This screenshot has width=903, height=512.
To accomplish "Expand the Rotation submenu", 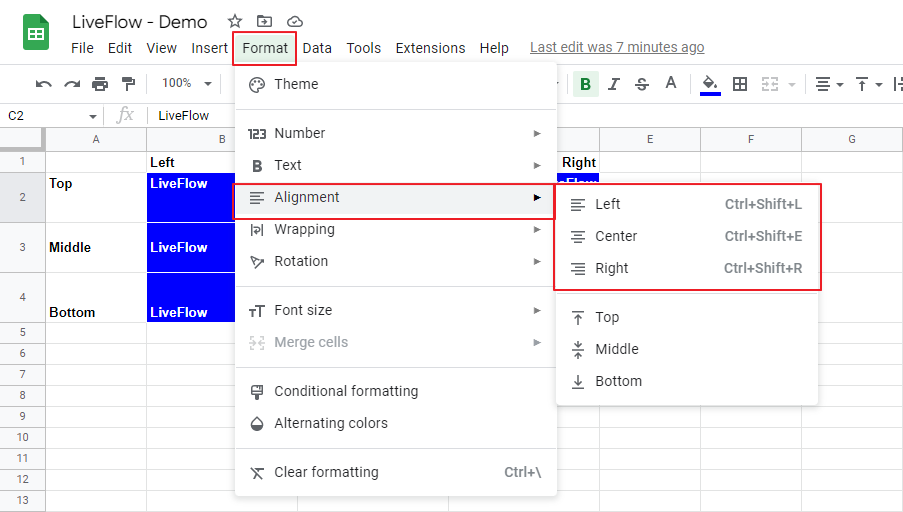I will click(396, 261).
